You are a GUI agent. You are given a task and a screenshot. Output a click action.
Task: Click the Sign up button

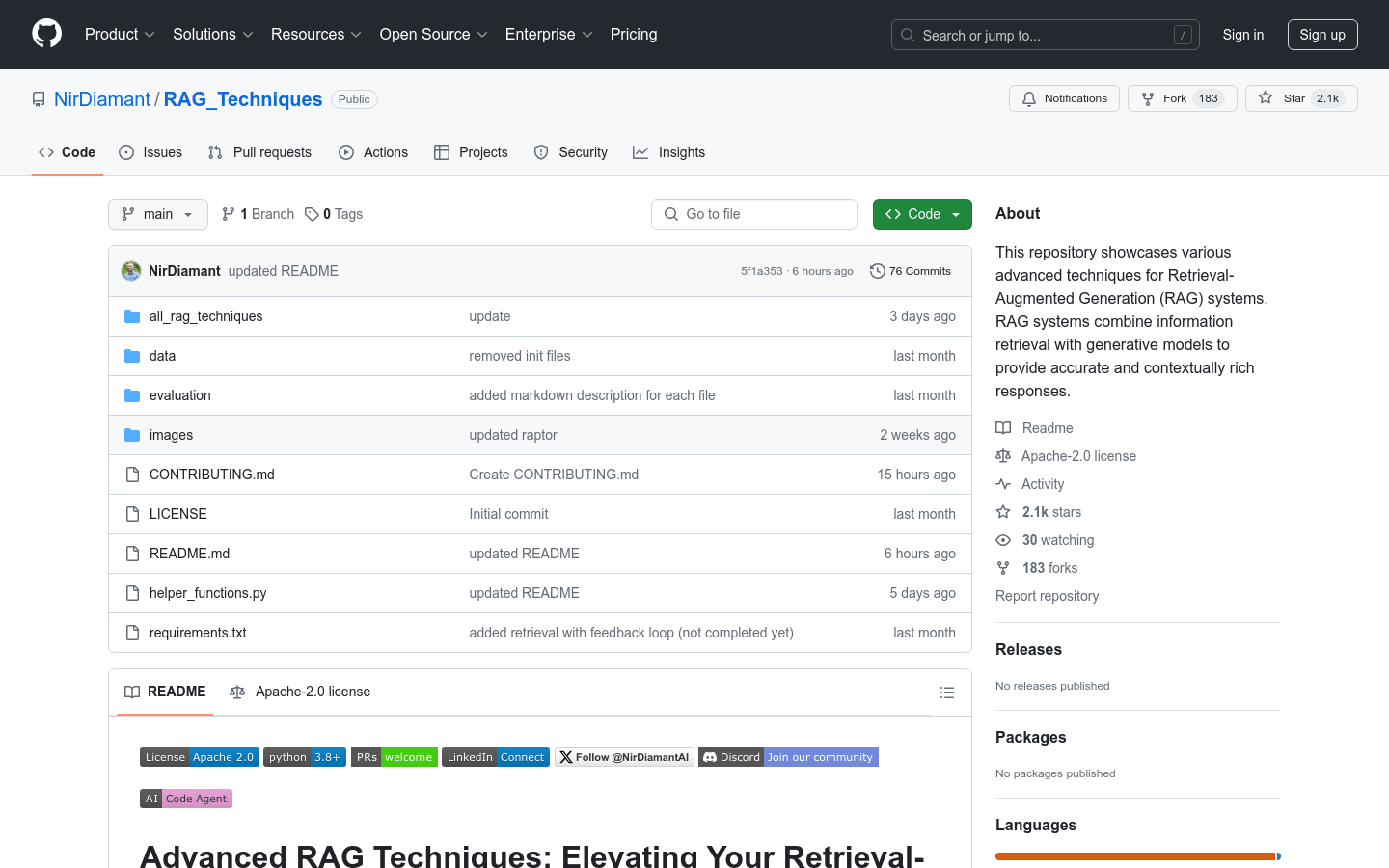(x=1322, y=35)
